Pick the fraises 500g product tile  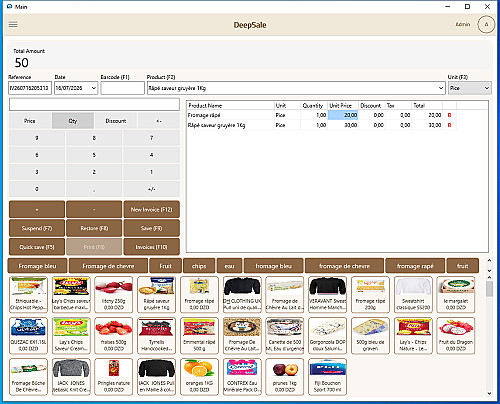click(114, 336)
